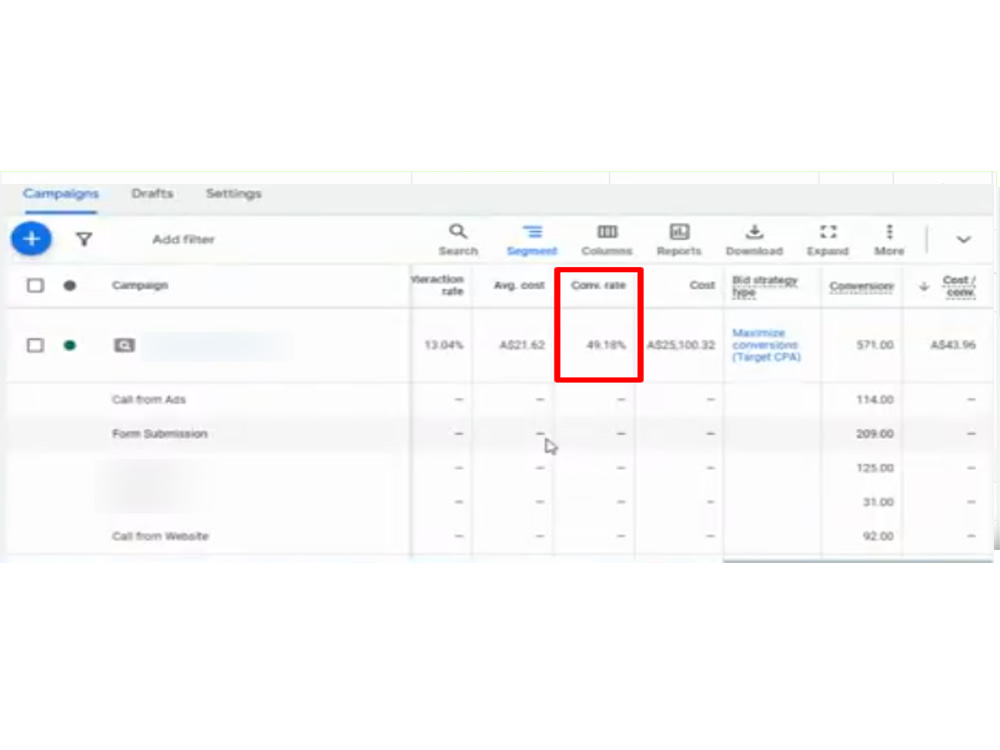The width and height of the screenshot is (1000, 750).
Task: Click the 114.00 conversions value
Action: pos(875,400)
